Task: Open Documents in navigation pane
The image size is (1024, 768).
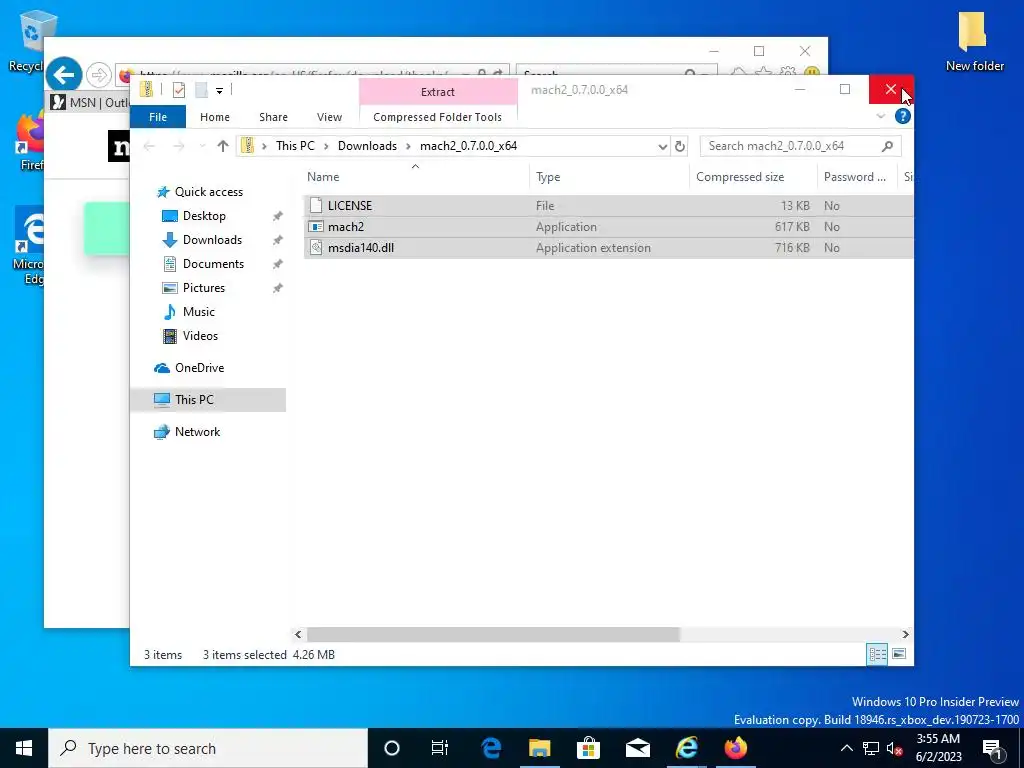Action: 213,264
